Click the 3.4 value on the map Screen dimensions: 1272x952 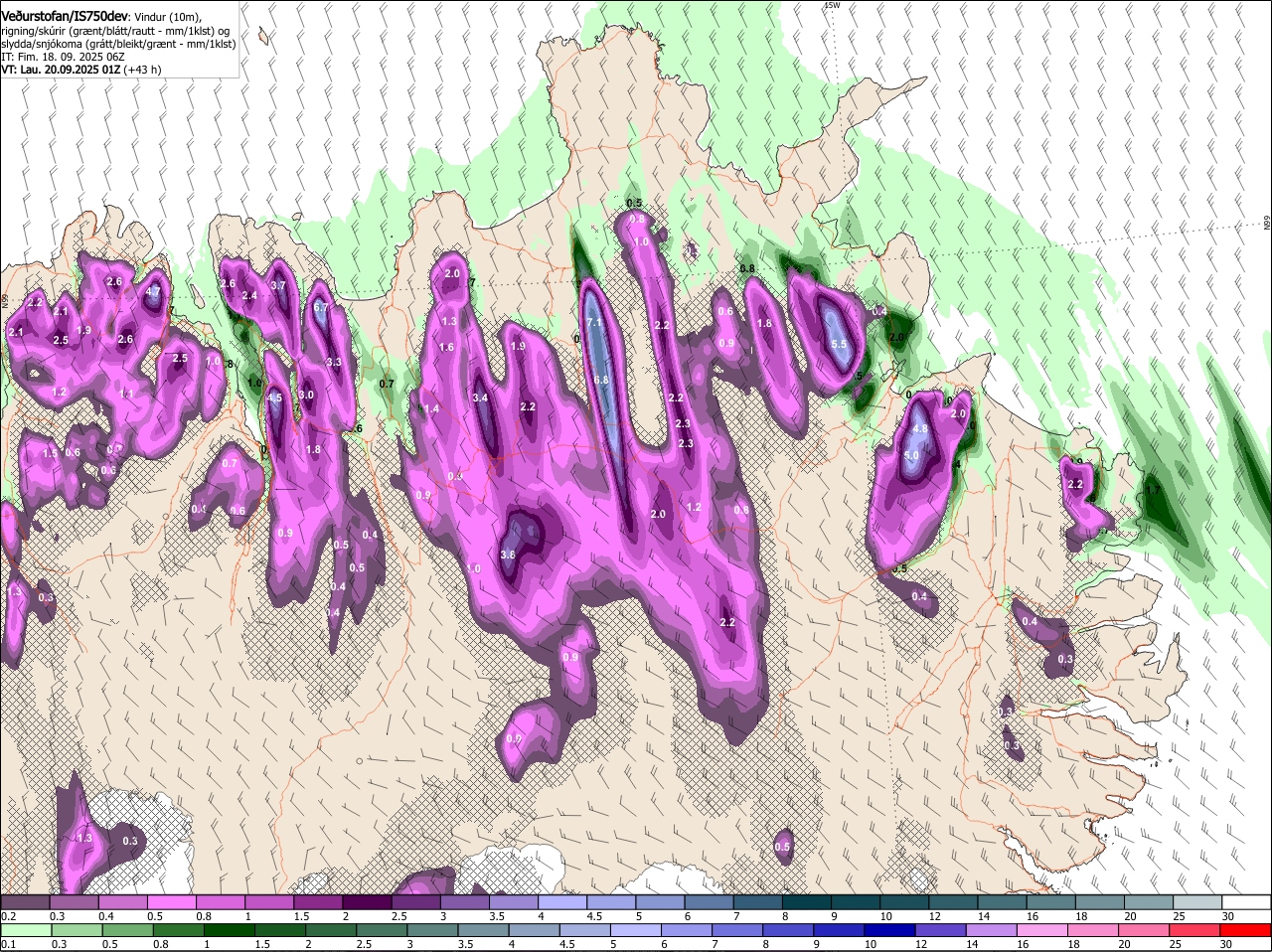(x=481, y=397)
